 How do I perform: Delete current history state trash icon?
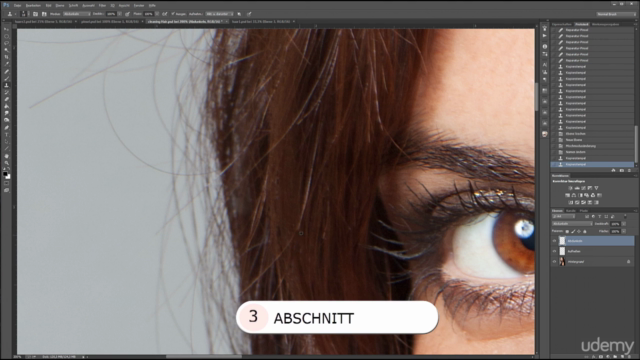[x=629, y=170]
